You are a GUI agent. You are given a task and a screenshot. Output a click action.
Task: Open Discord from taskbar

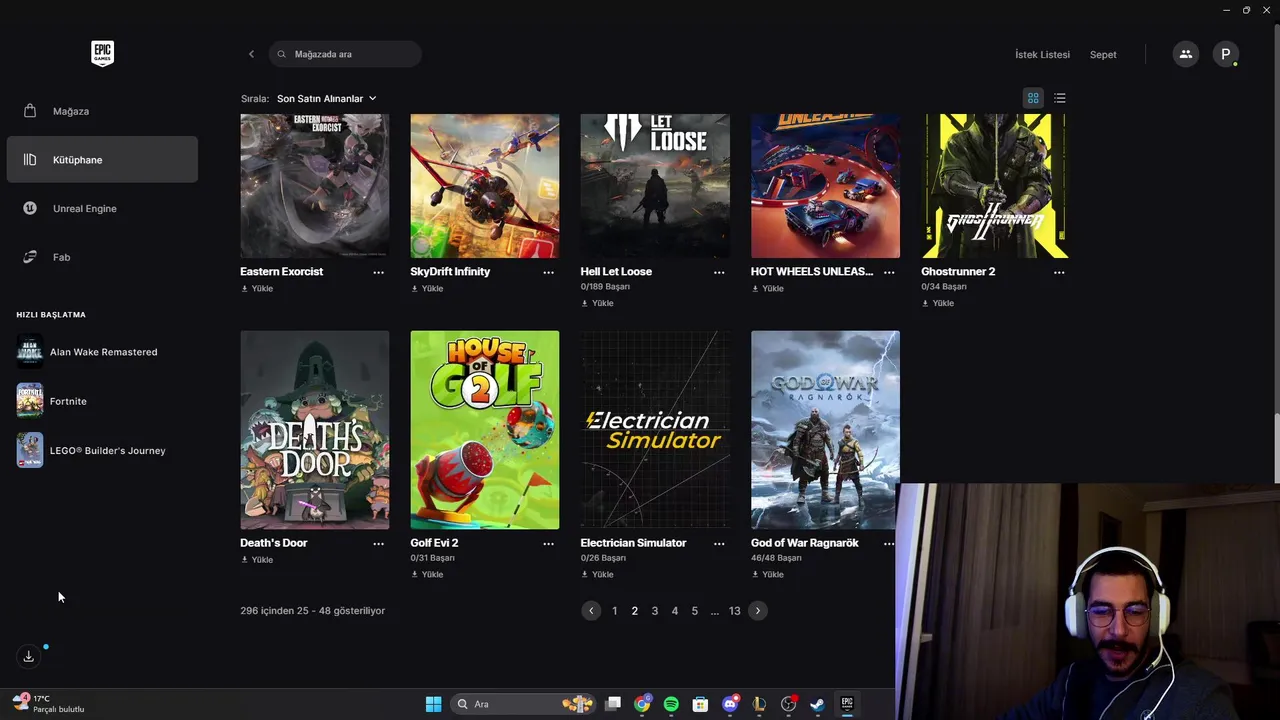coord(730,704)
